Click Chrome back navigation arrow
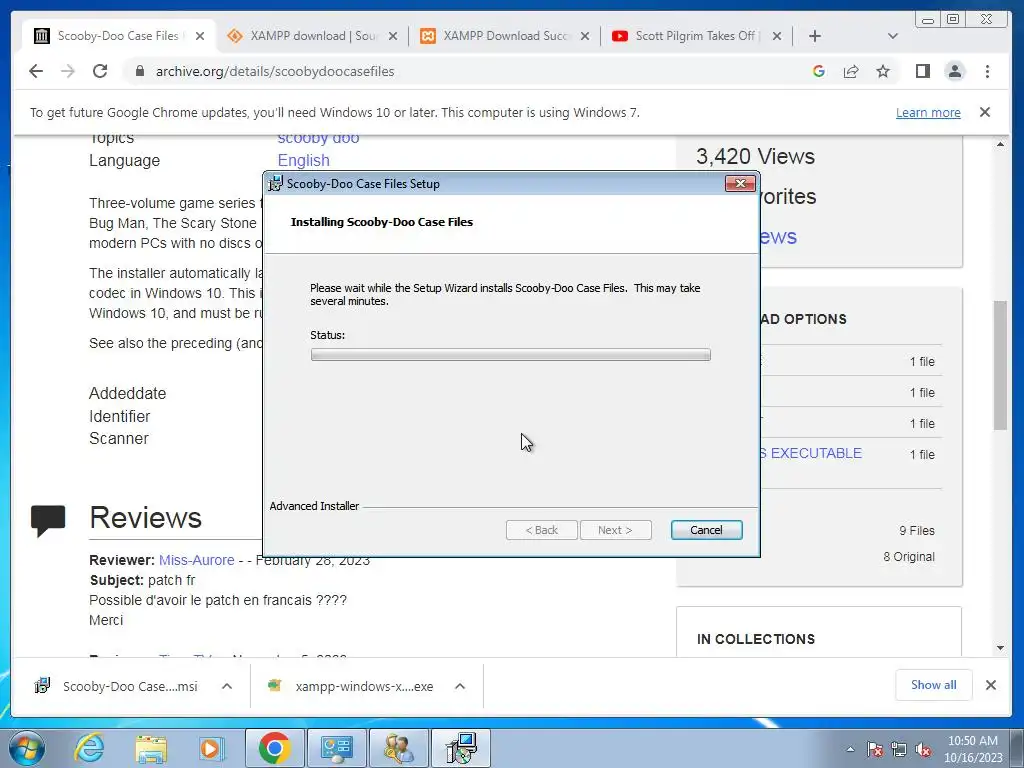Image resolution: width=1024 pixels, height=768 pixels. pyautogui.click(x=36, y=71)
